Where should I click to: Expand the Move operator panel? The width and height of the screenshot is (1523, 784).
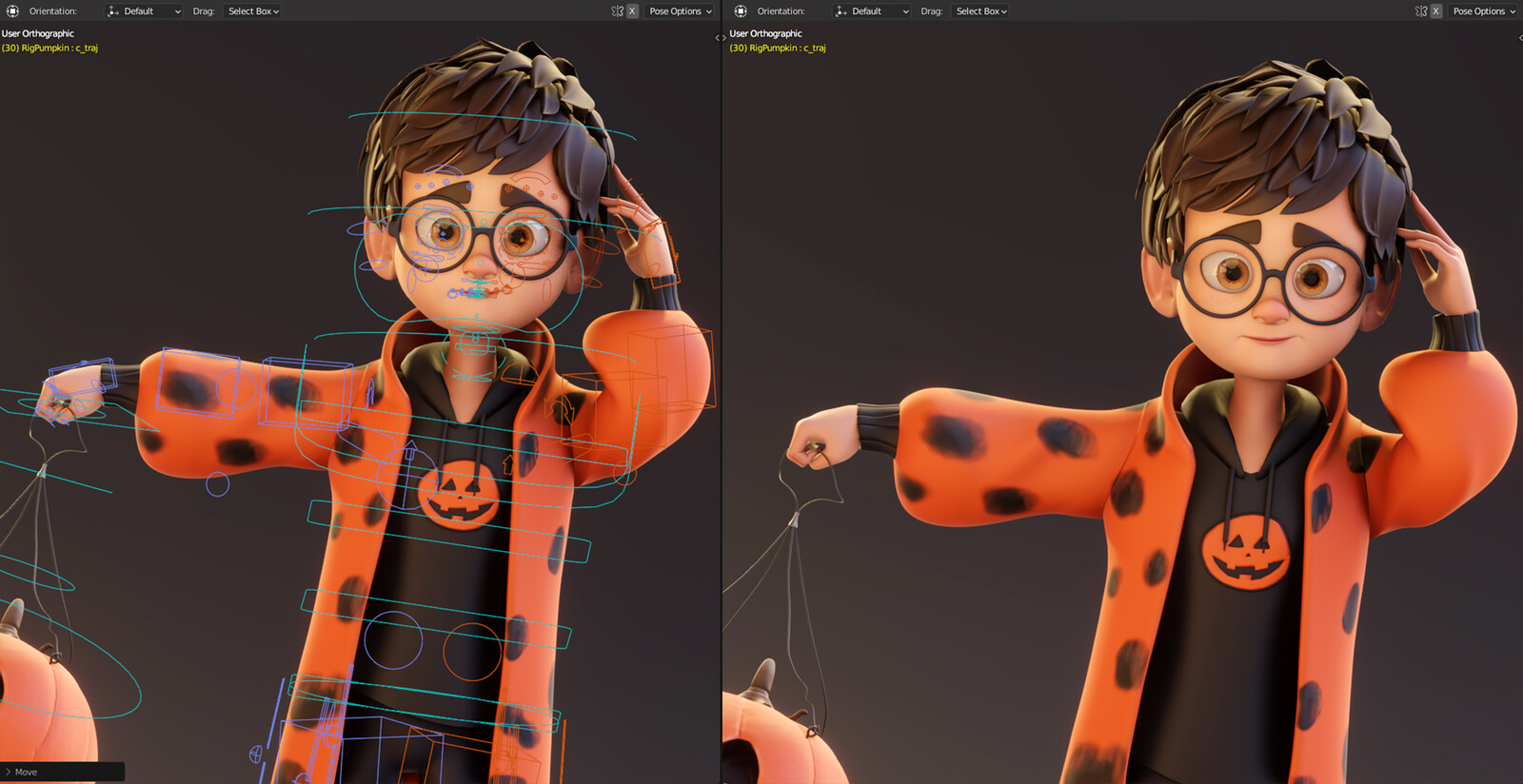(63, 772)
